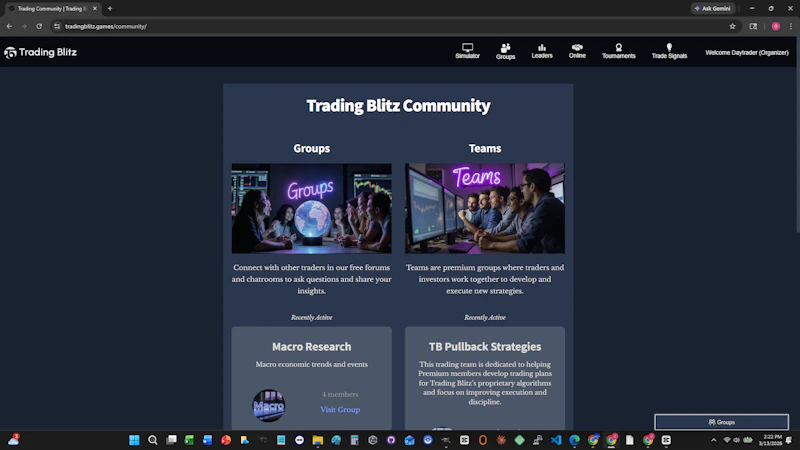Open the Windows Start menu

click(134, 440)
